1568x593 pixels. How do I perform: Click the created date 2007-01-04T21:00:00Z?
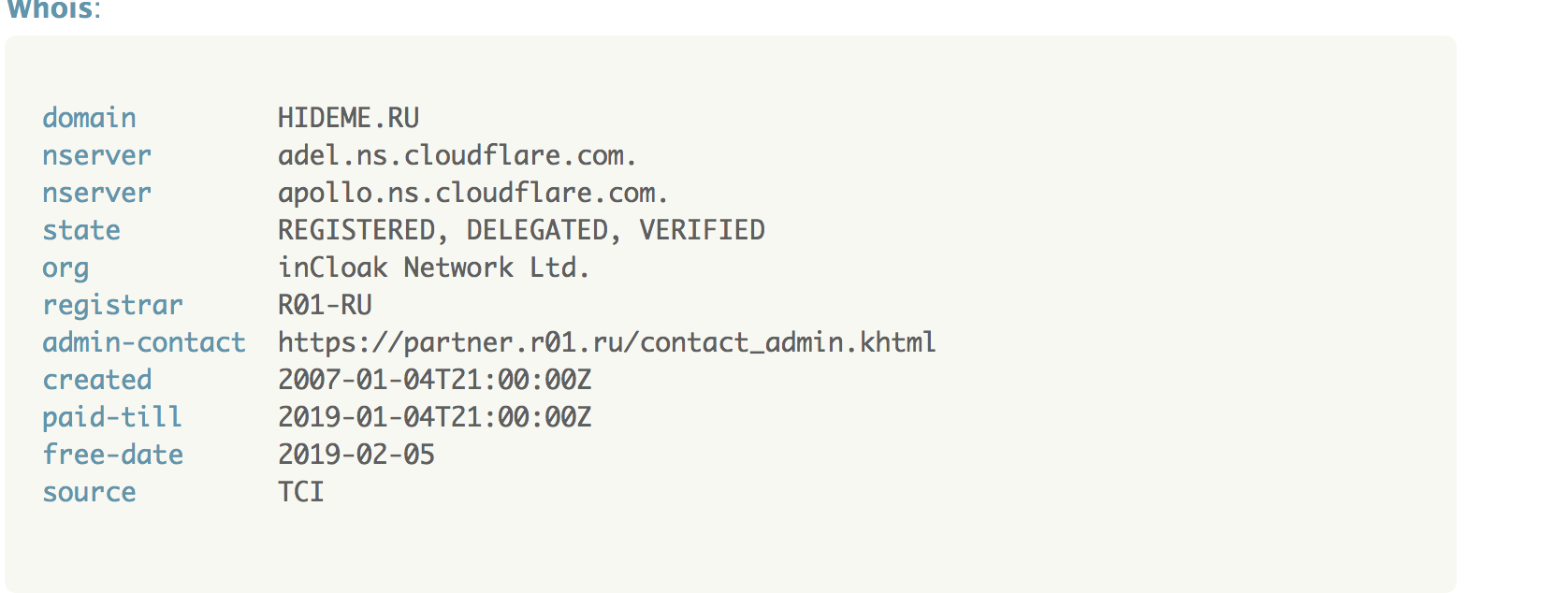coord(434,380)
